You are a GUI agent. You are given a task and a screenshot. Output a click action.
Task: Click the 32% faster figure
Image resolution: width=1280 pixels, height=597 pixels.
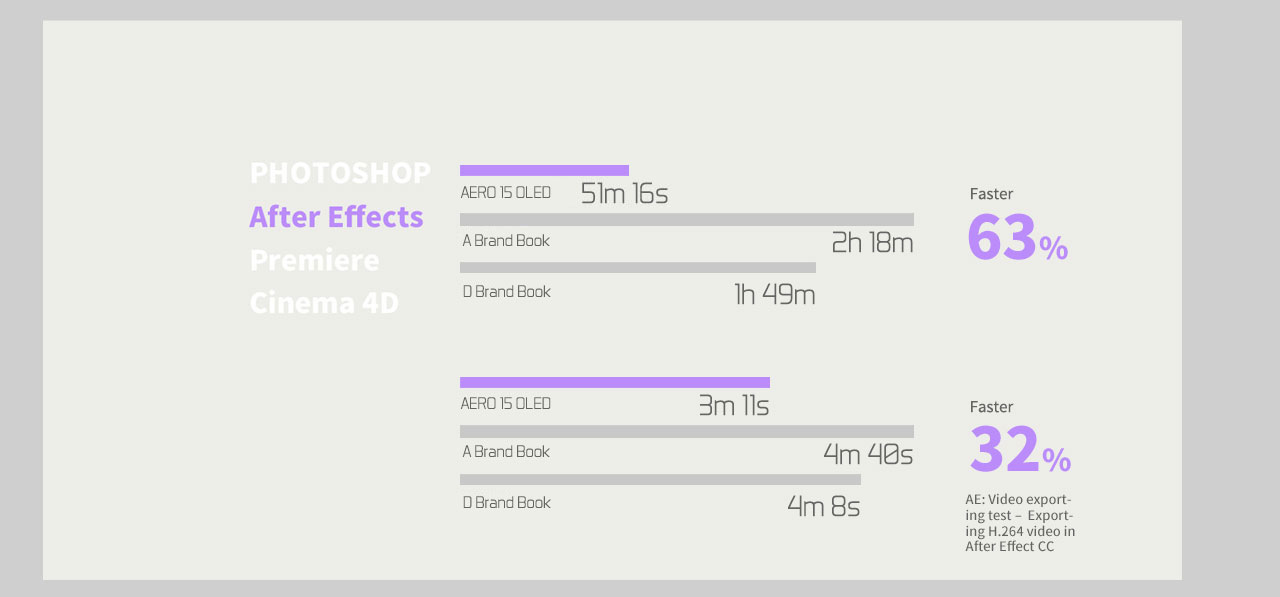point(1019,451)
